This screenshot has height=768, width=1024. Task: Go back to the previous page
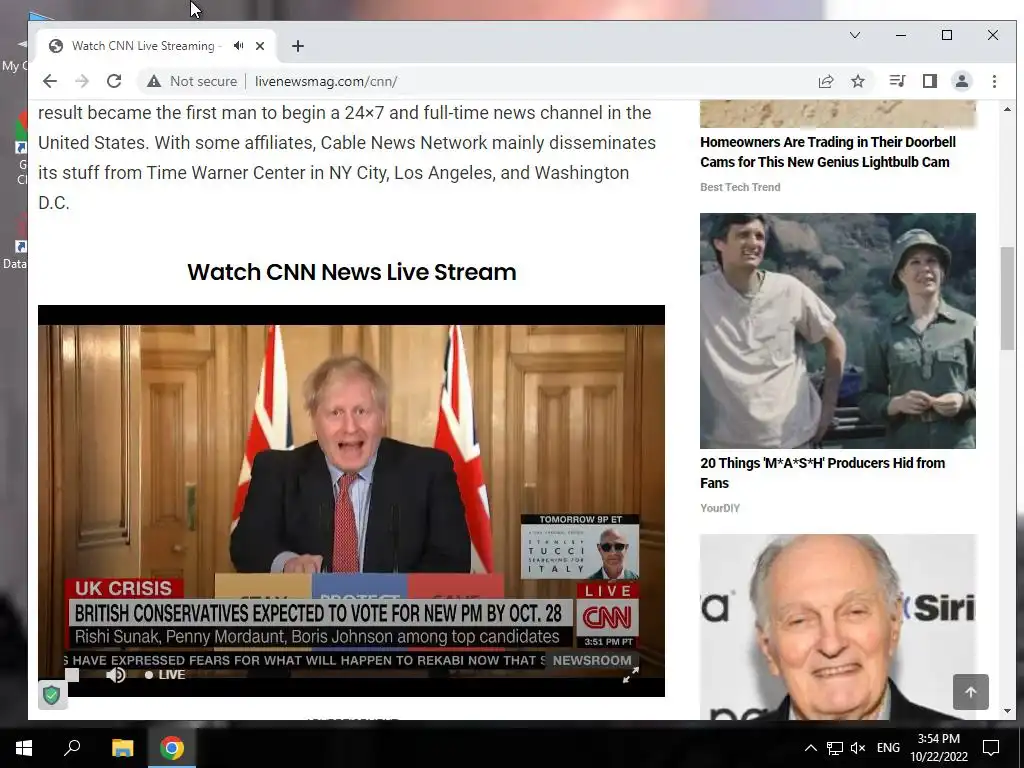tap(50, 81)
